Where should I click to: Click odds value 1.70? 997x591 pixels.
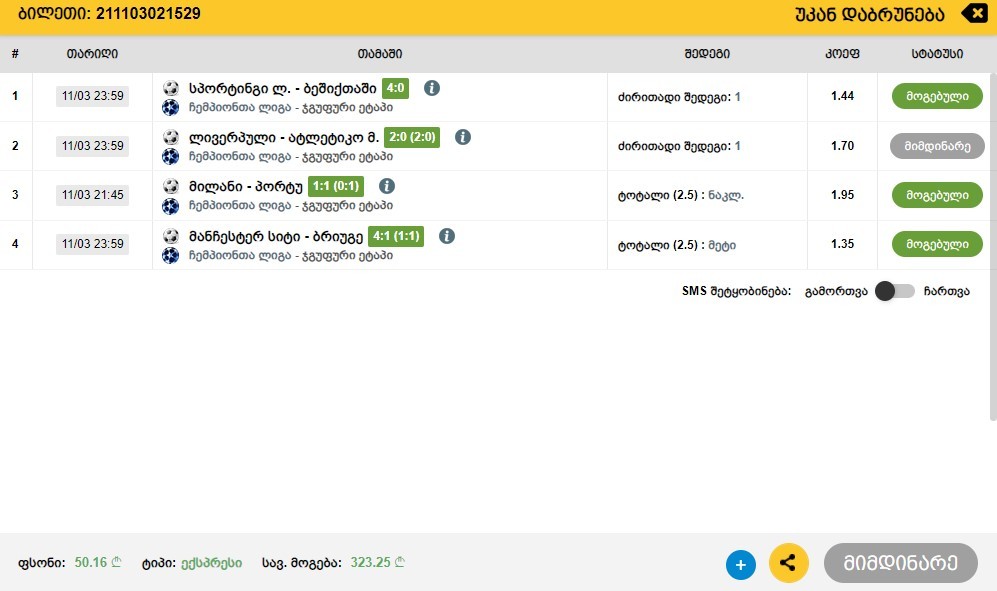[842, 146]
